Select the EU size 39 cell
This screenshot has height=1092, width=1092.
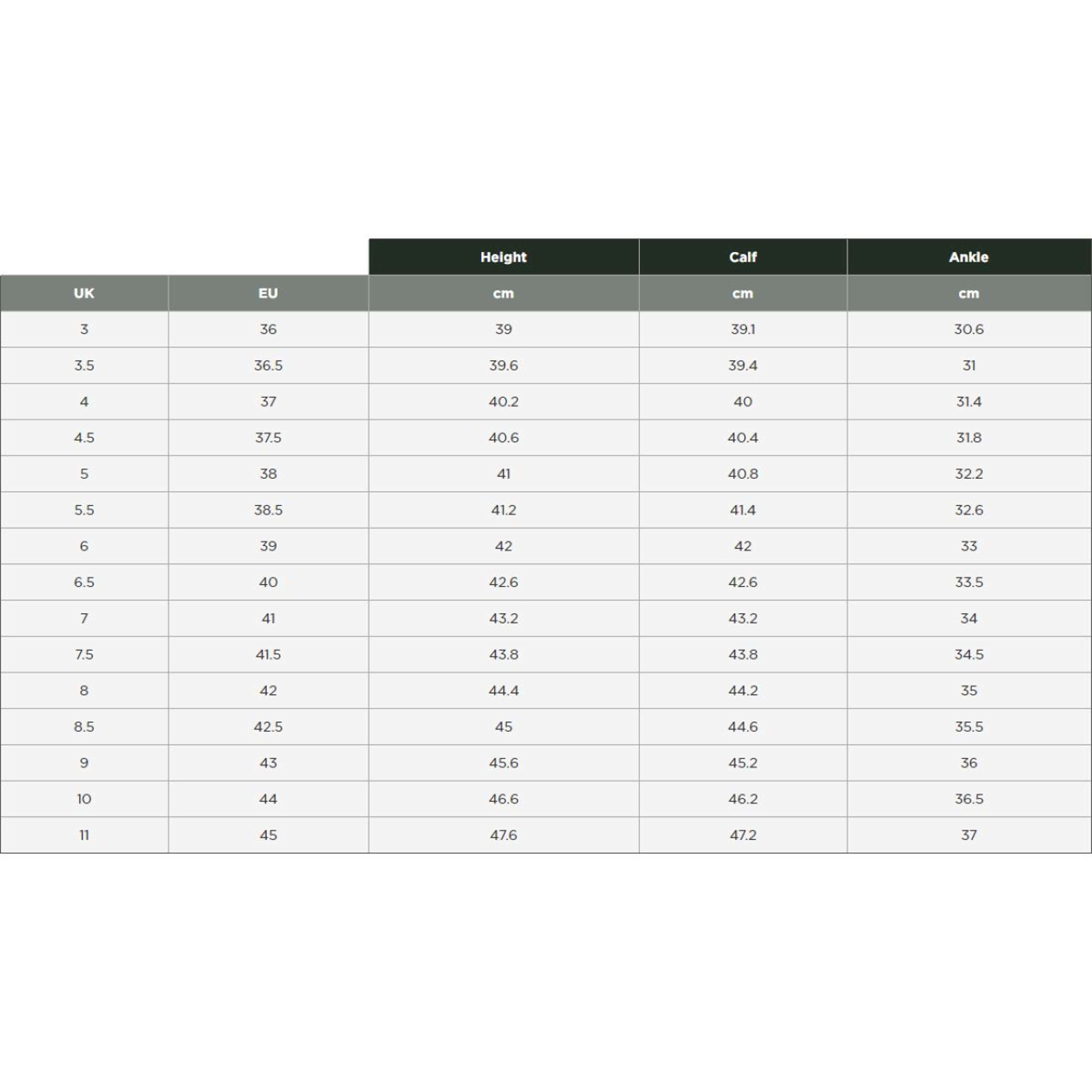pos(269,546)
